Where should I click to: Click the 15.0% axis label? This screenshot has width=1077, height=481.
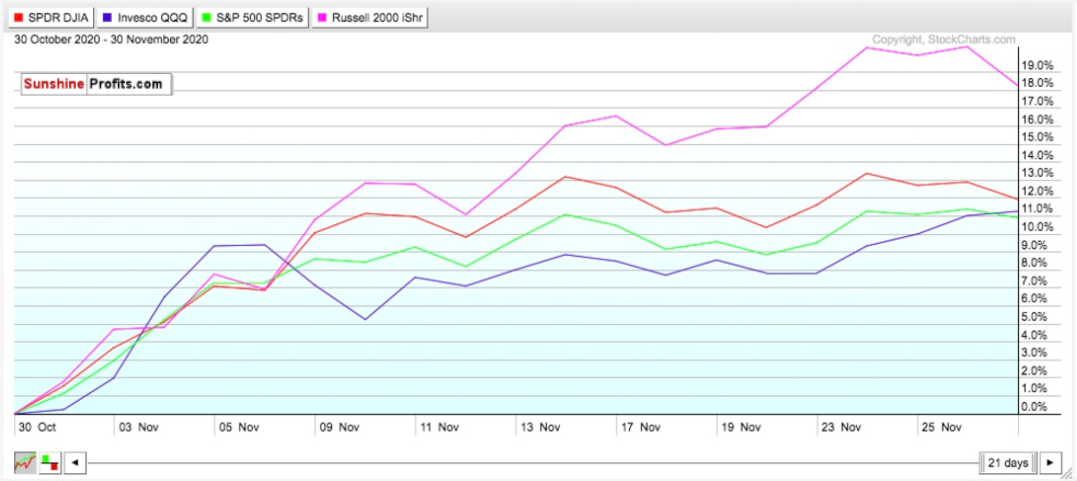(1037, 137)
